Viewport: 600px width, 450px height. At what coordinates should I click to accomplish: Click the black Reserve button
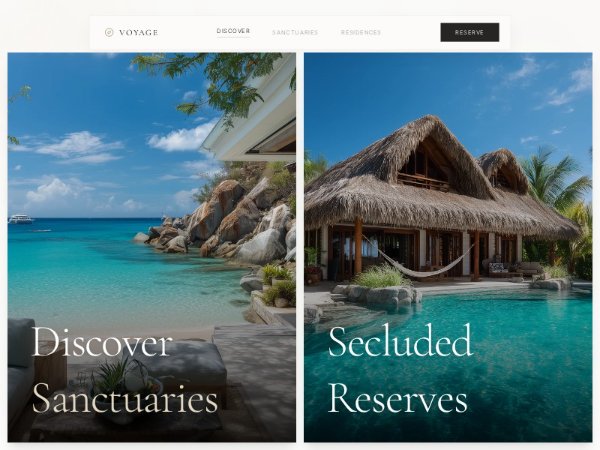[x=470, y=33]
